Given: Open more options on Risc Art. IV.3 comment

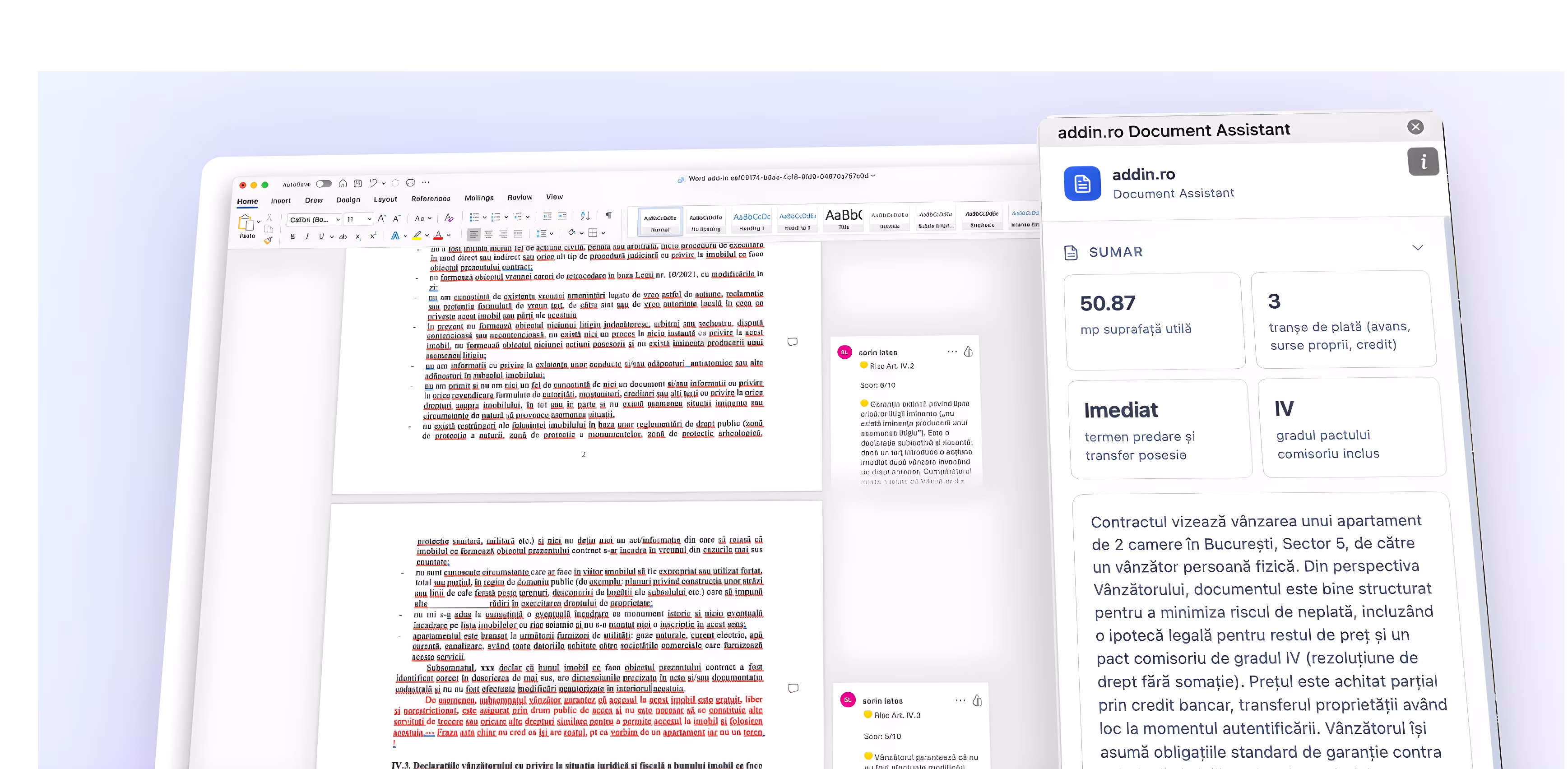Looking at the screenshot, I should click(x=960, y=700).
